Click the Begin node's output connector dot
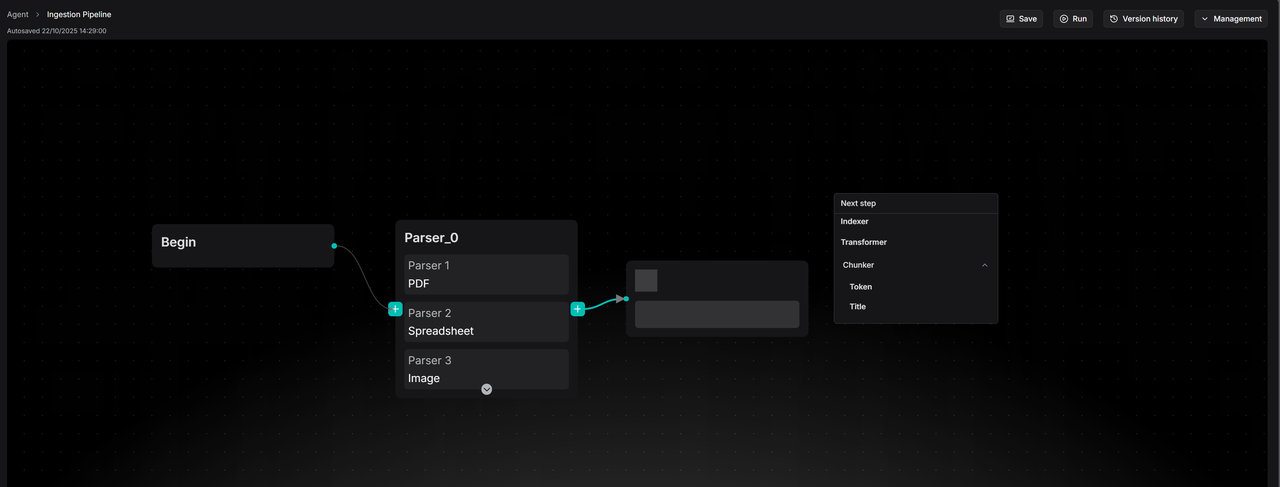The width and height of the screenshot is (1280, 487). pyautogui.click(x=334, y=246)
